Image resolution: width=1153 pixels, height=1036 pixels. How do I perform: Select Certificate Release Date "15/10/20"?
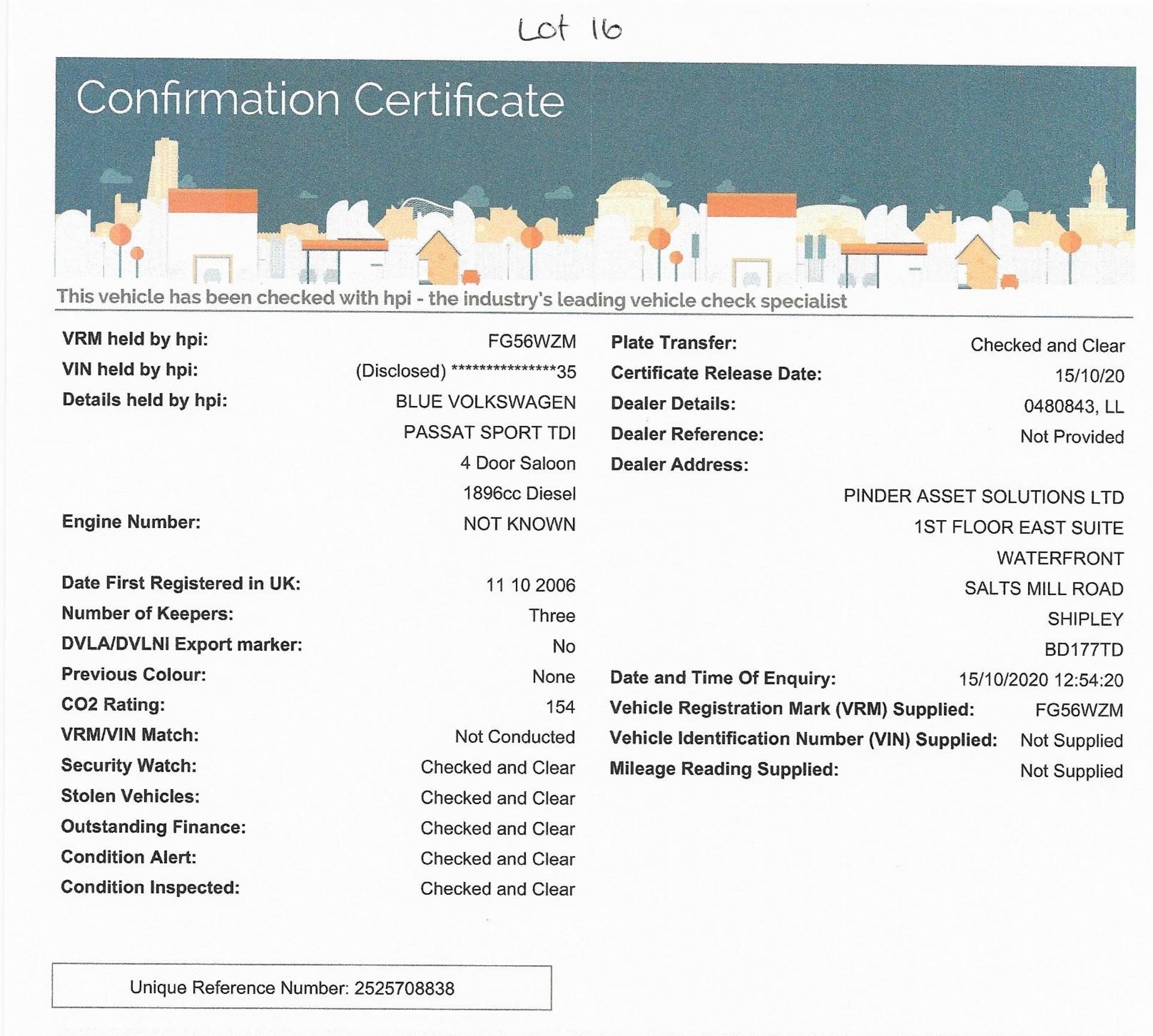[x=1090, y=376]
